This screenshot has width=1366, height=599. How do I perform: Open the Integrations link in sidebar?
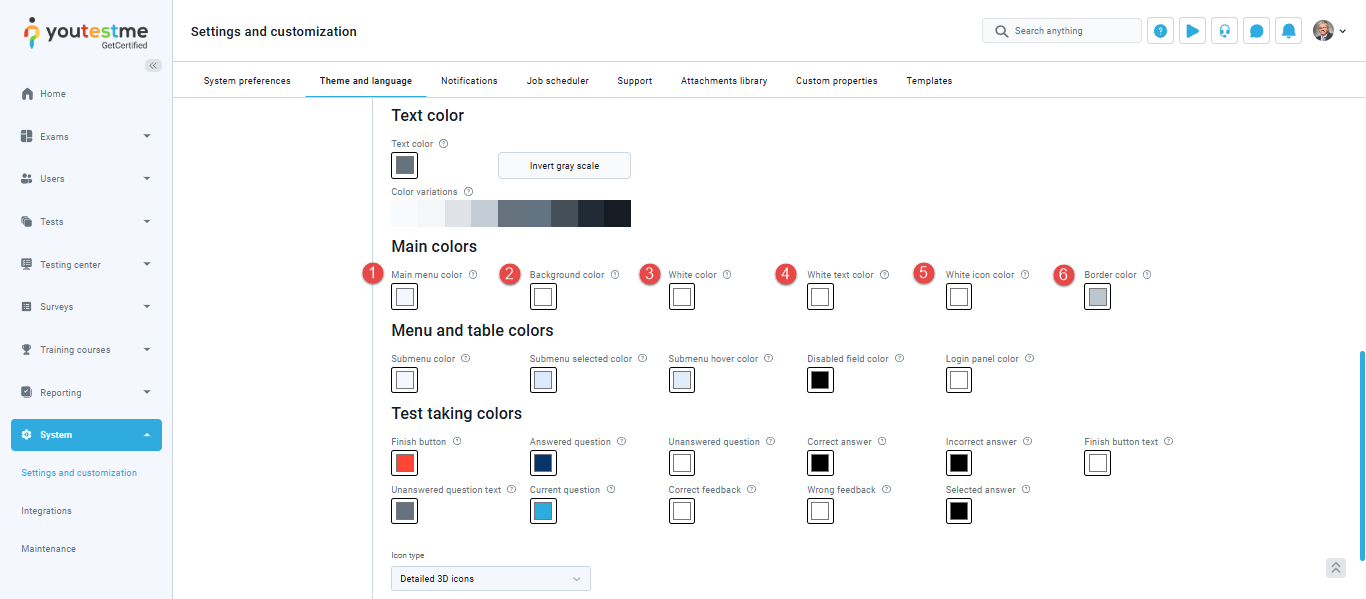(47, 511)
